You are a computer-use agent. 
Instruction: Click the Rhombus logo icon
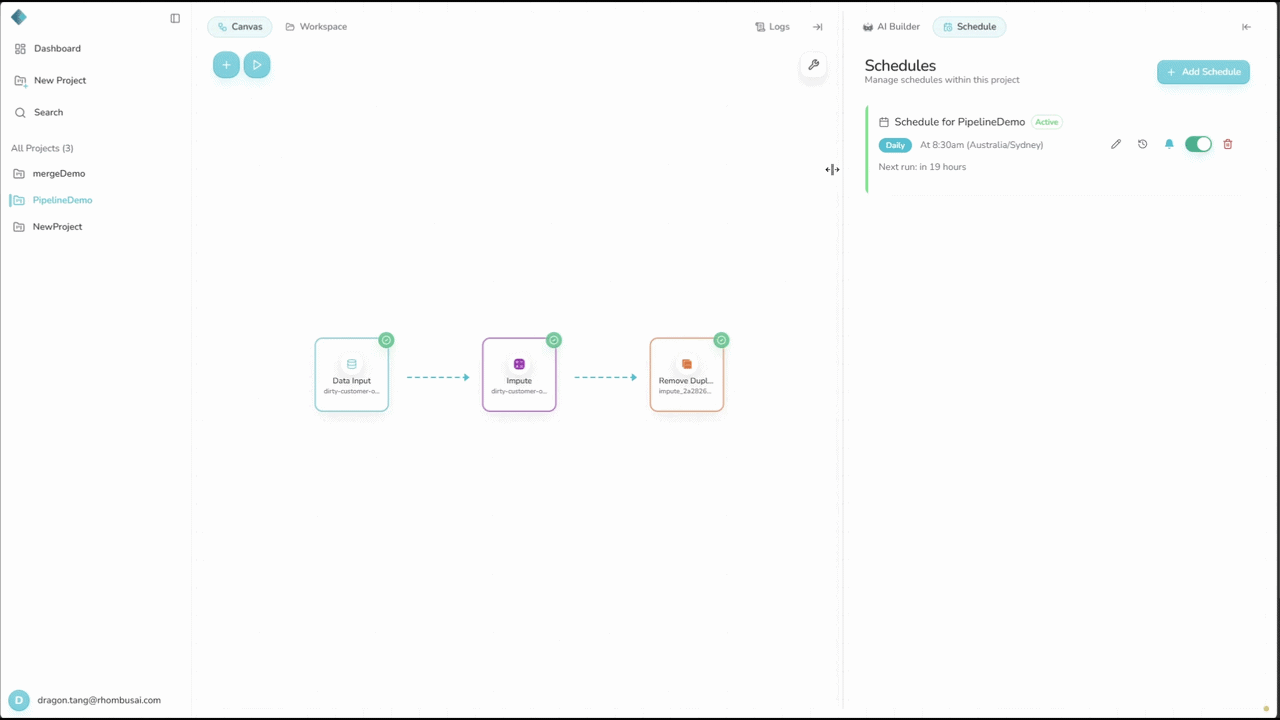tap(18, 17)
